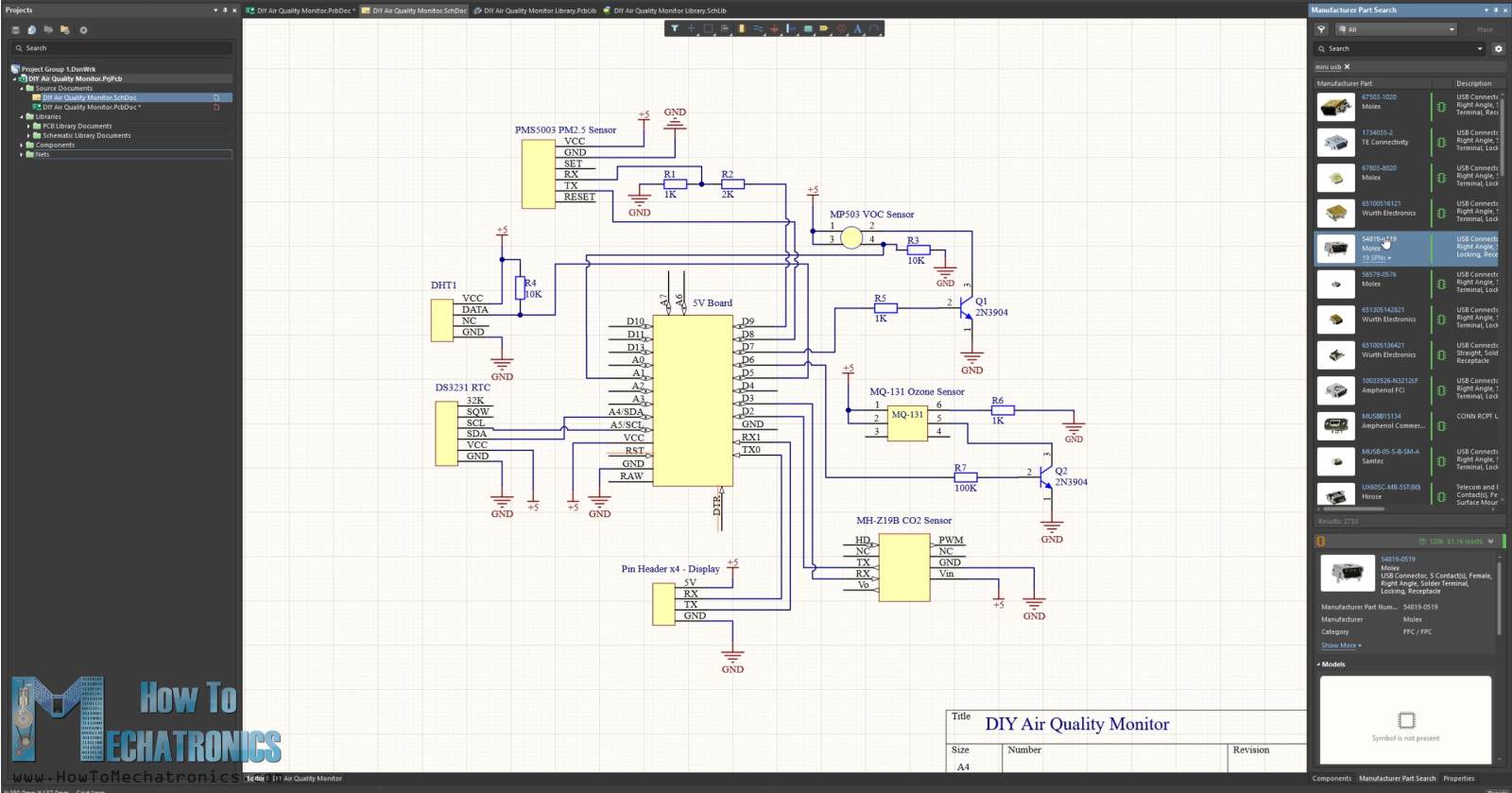
Task: Click the filter icon in Manufacturer Part Search
Action: pyautogui.click(x=1321, y=29)
